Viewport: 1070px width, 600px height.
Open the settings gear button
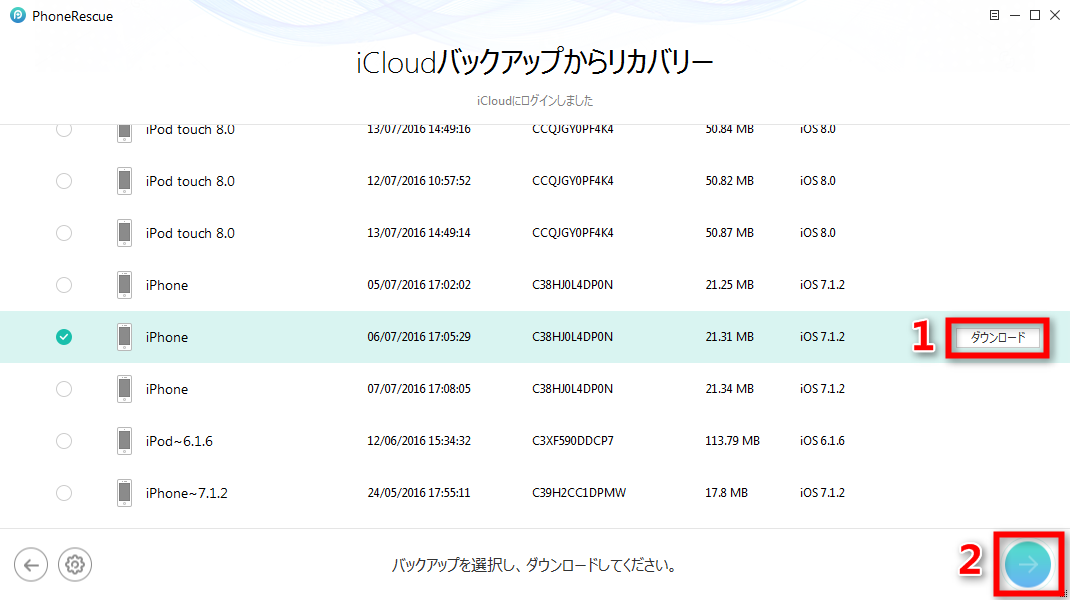tap(75, 565)
